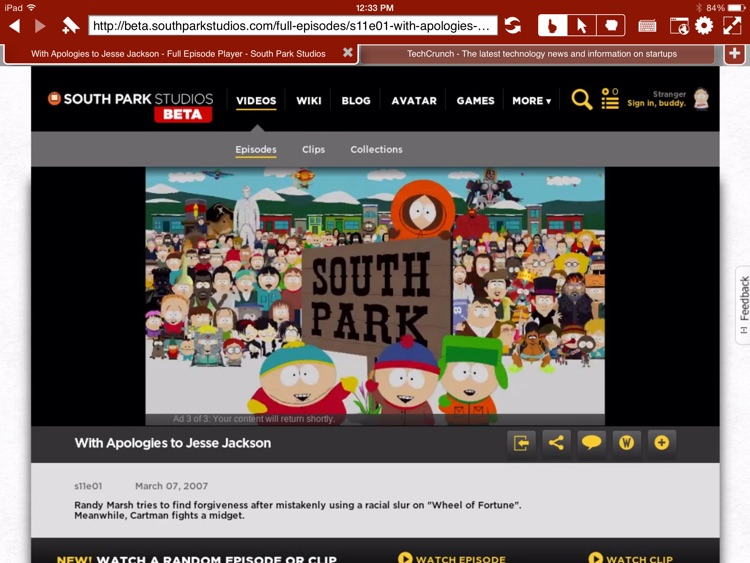Viewport: 750px width, 563px height.
Task: Add episode to playlist with plus icon
Action: (x=662, y=443)
